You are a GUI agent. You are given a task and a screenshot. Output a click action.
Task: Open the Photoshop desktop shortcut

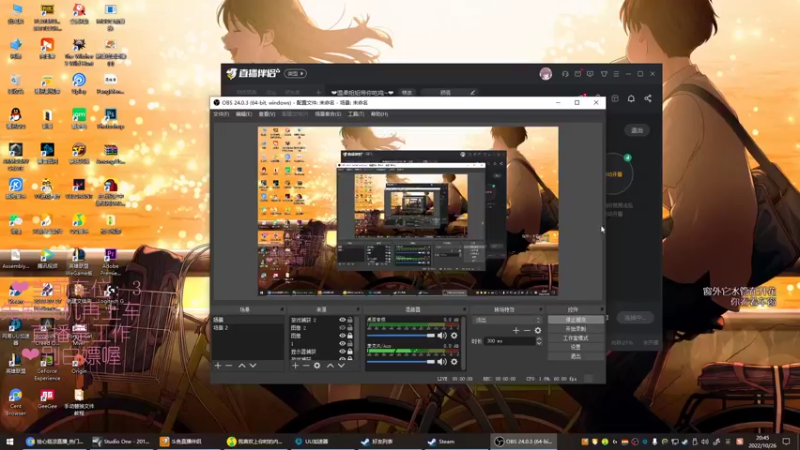click(x=110, y=119)
